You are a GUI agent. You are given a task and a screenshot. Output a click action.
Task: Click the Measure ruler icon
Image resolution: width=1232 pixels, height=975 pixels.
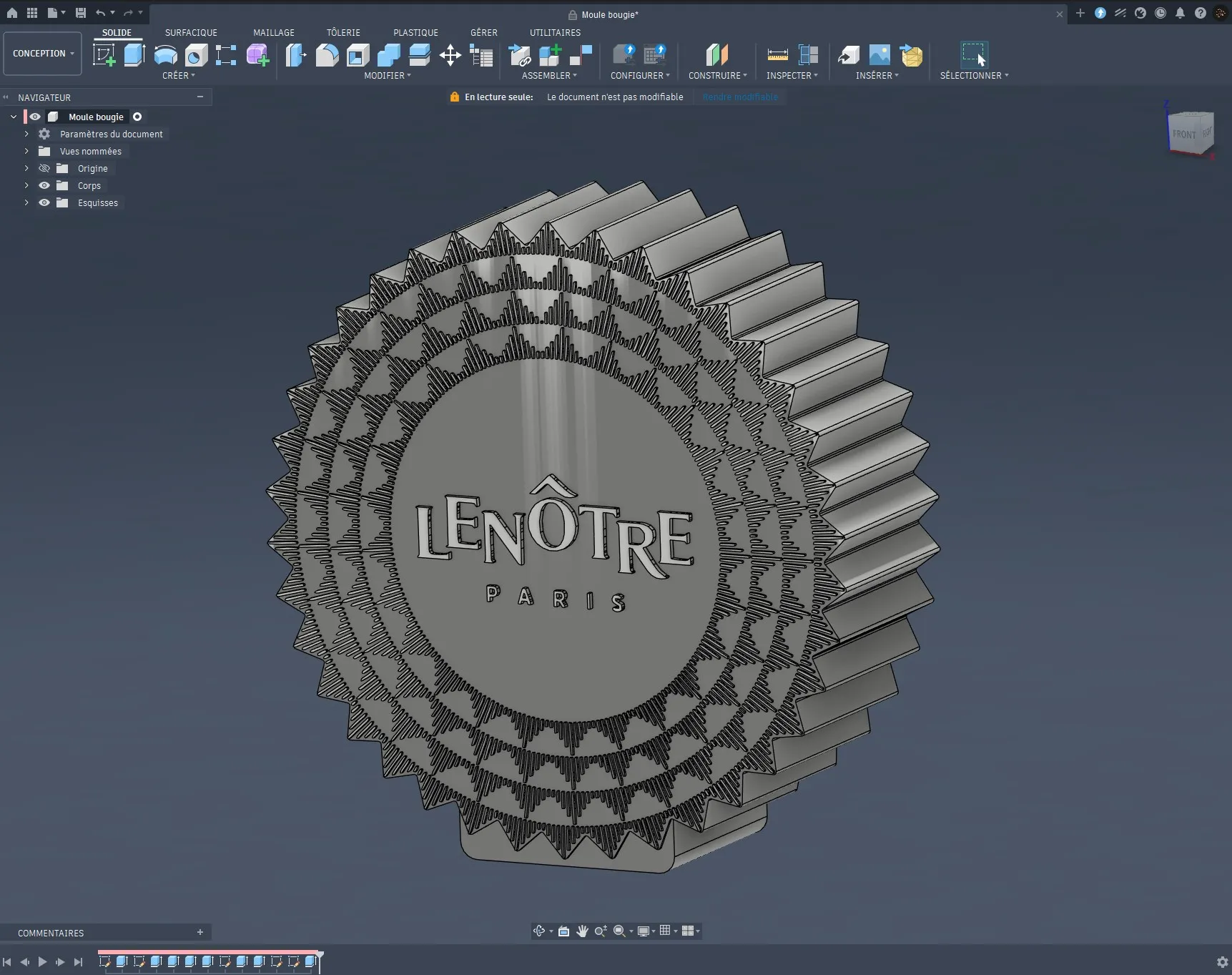click(777, 55)
